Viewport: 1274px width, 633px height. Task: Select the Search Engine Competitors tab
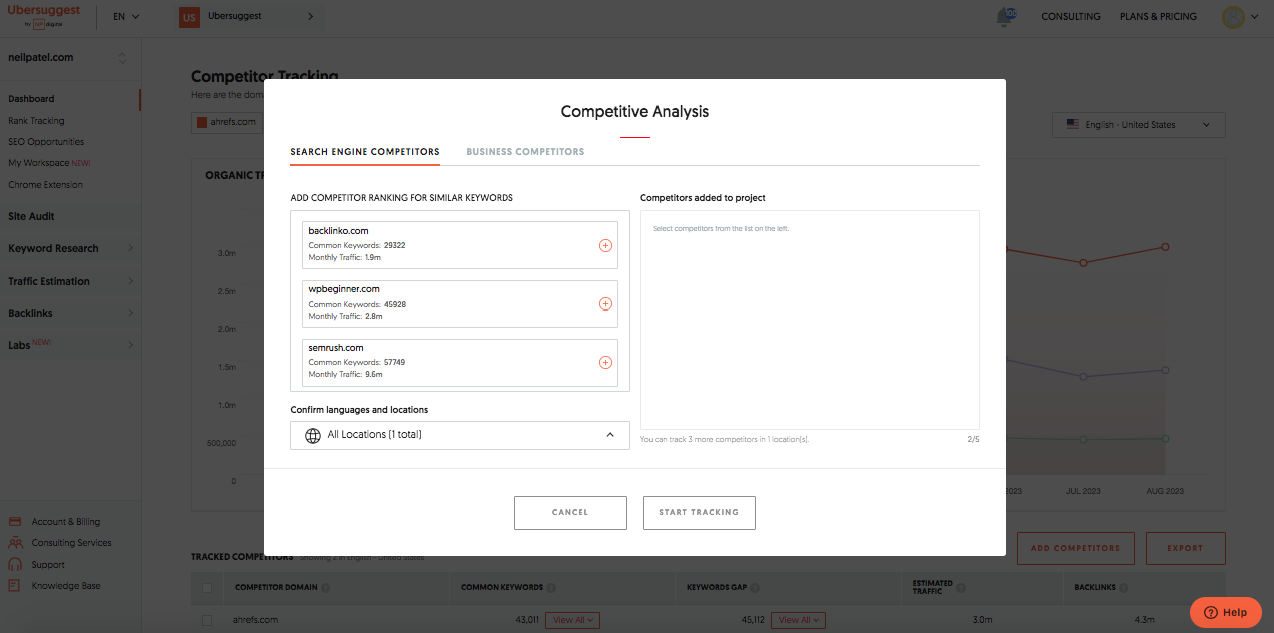(x=365, y=152)
